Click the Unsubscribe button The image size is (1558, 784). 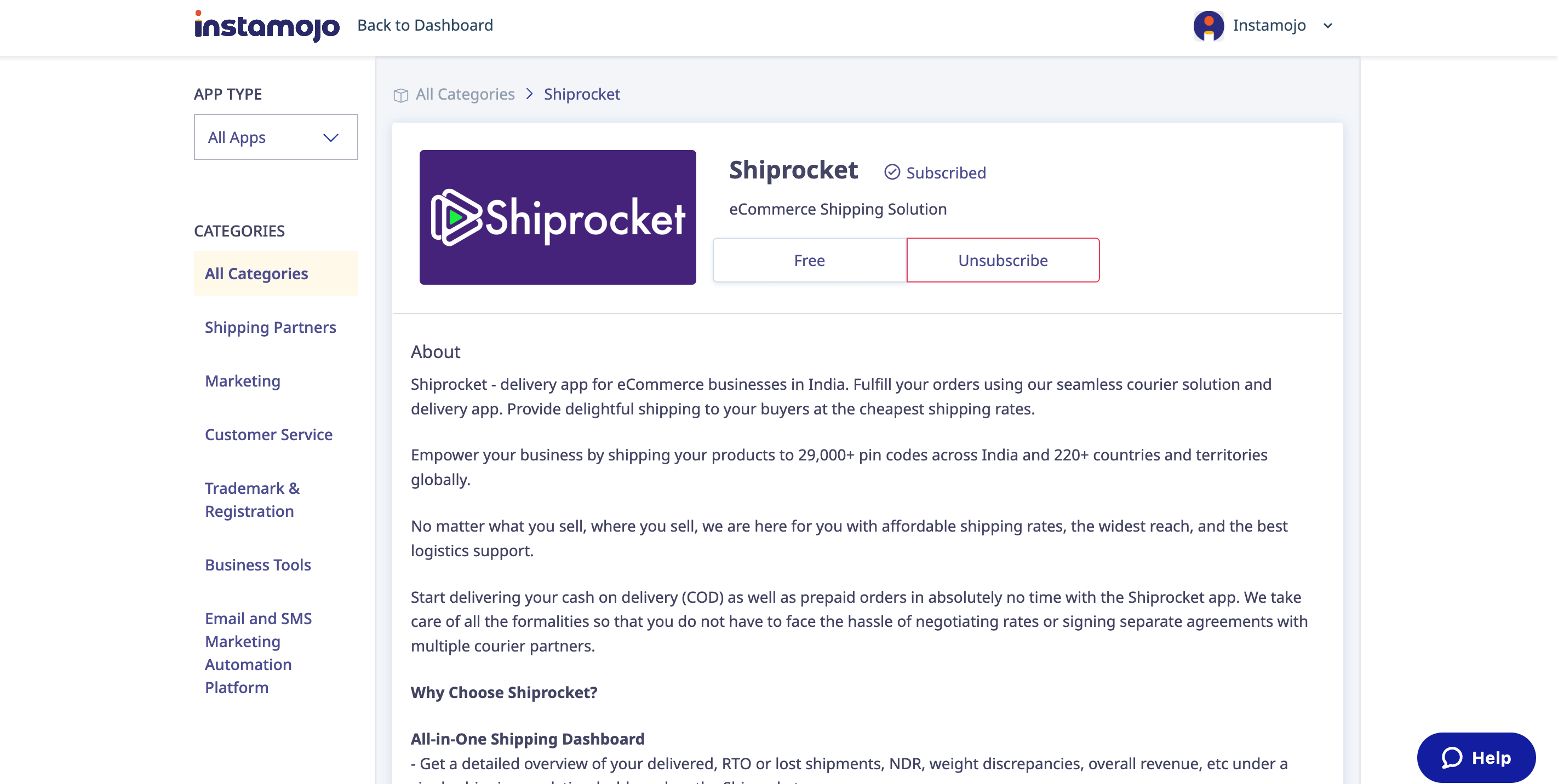pyautogui.click(x=1002, y=260)
